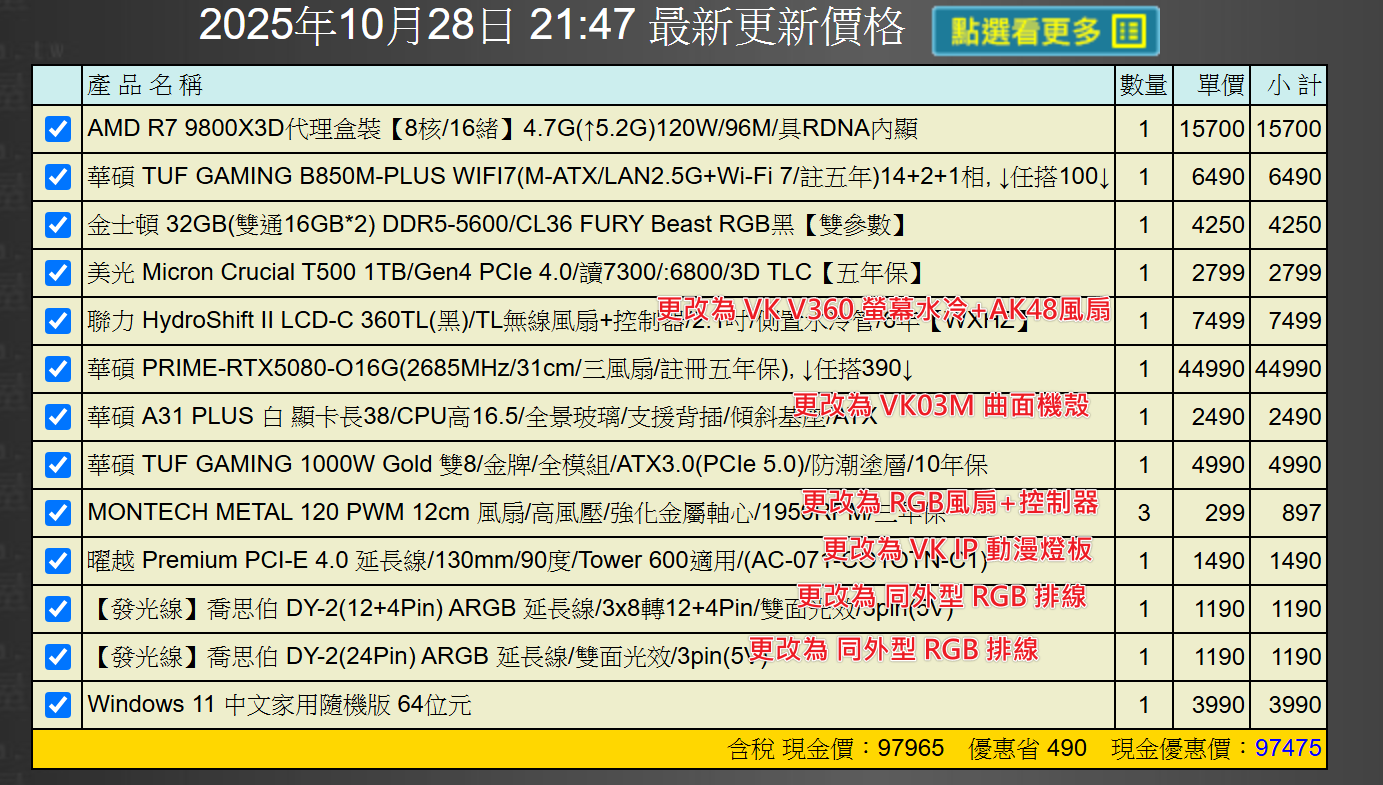Click the blue 97475 discounted cash price

click(x=1288, y=748)
